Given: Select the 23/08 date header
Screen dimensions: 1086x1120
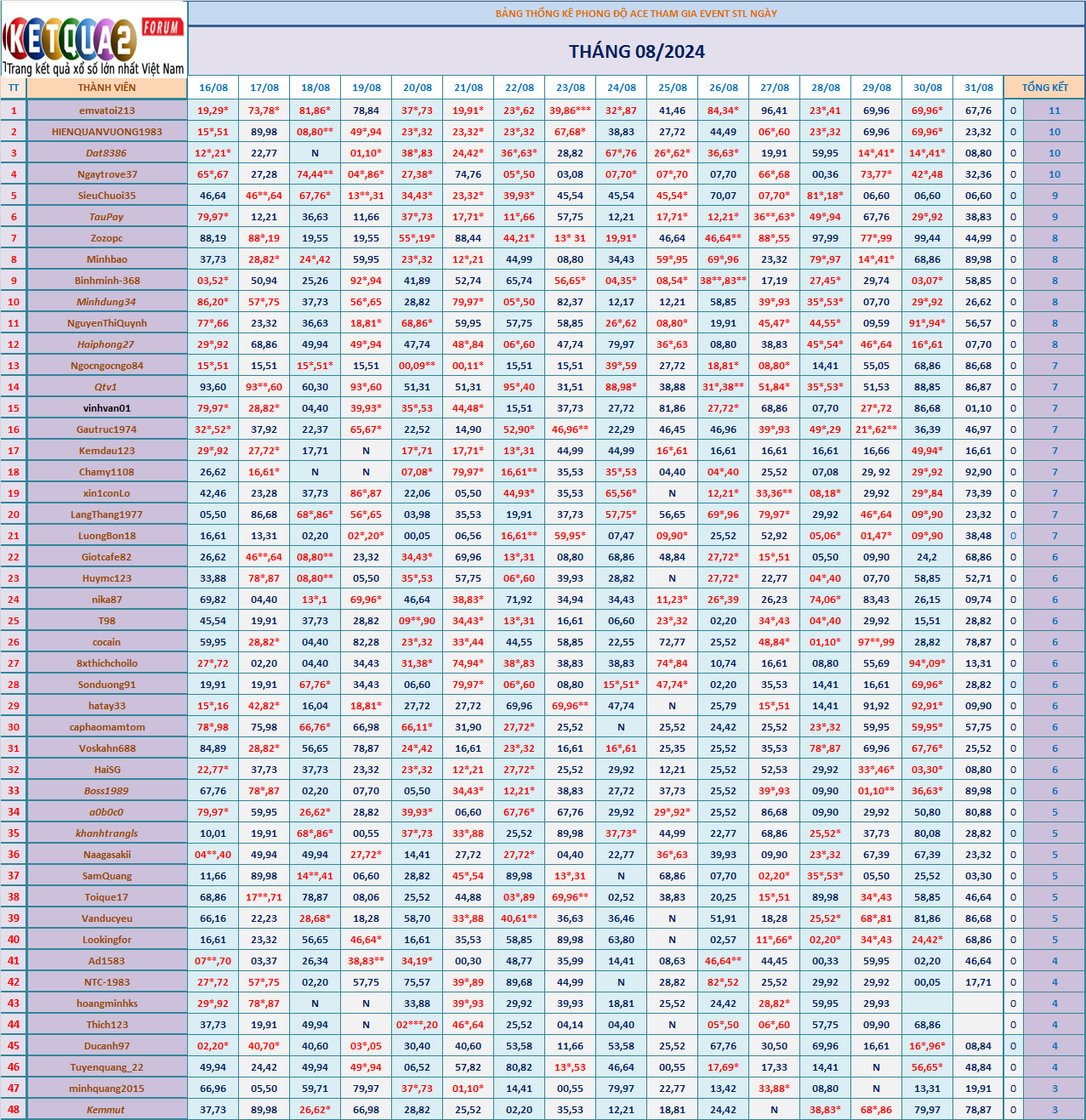Looking at the screenshot, I should pos(571,88).
